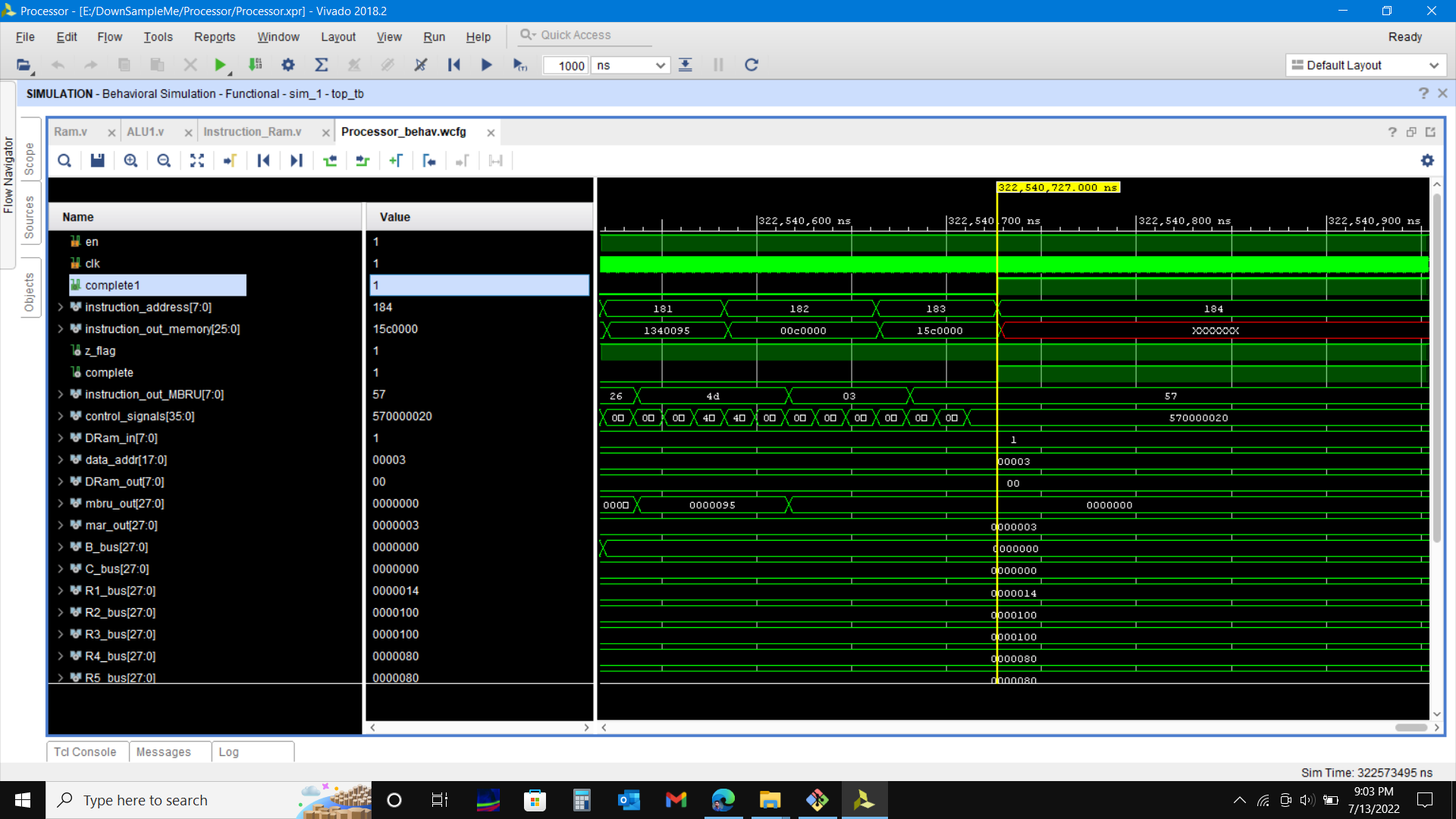Click the waveform vertical scrollbar

click(x=1436, y=368)
